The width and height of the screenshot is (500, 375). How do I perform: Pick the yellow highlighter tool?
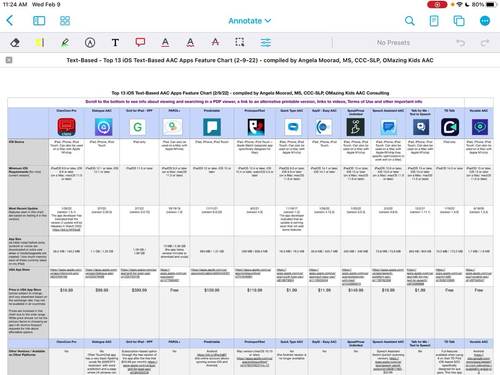tap(40, 43)
